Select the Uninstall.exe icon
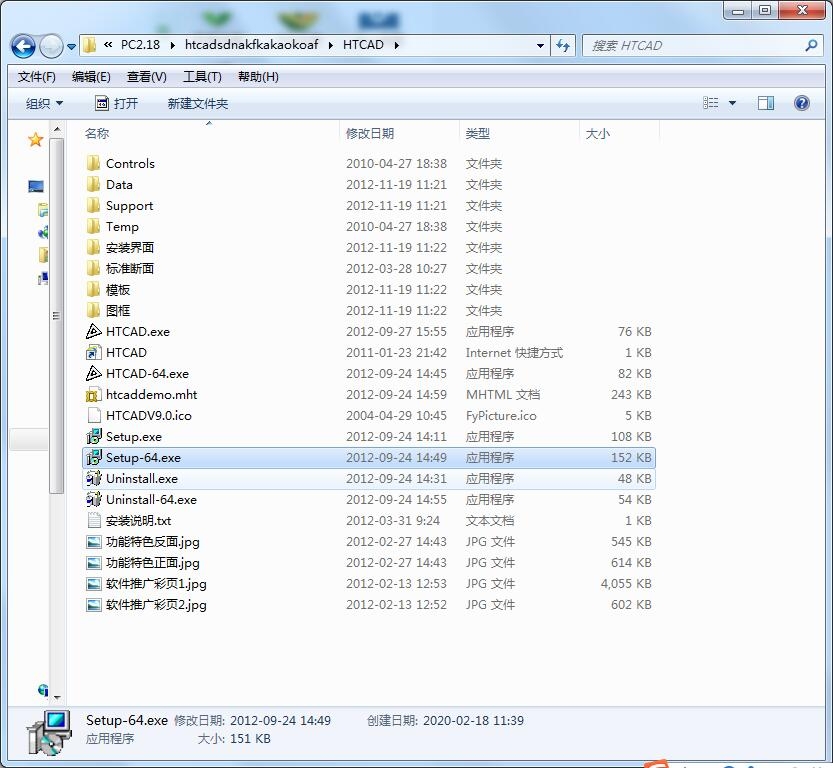This screenshot has height=768, width=833. click(94, 478)
